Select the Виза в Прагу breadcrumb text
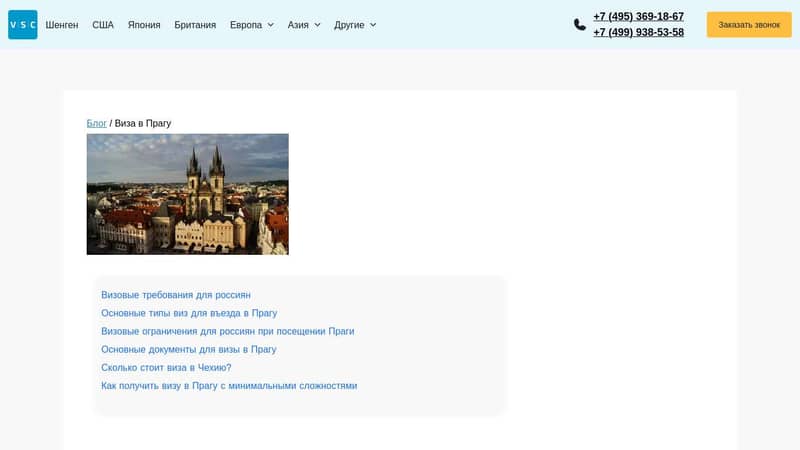The width and height of the screenshot is (800, 450). tap(143, 123)
